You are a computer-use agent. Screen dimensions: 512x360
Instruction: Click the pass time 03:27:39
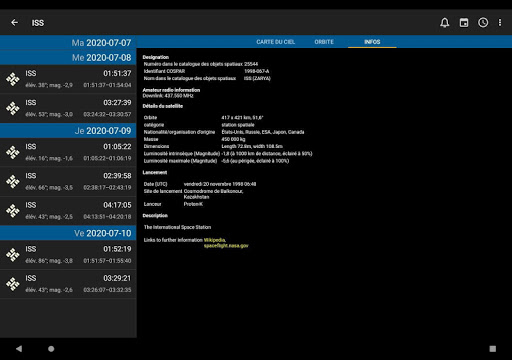click(x=117, y=103)
